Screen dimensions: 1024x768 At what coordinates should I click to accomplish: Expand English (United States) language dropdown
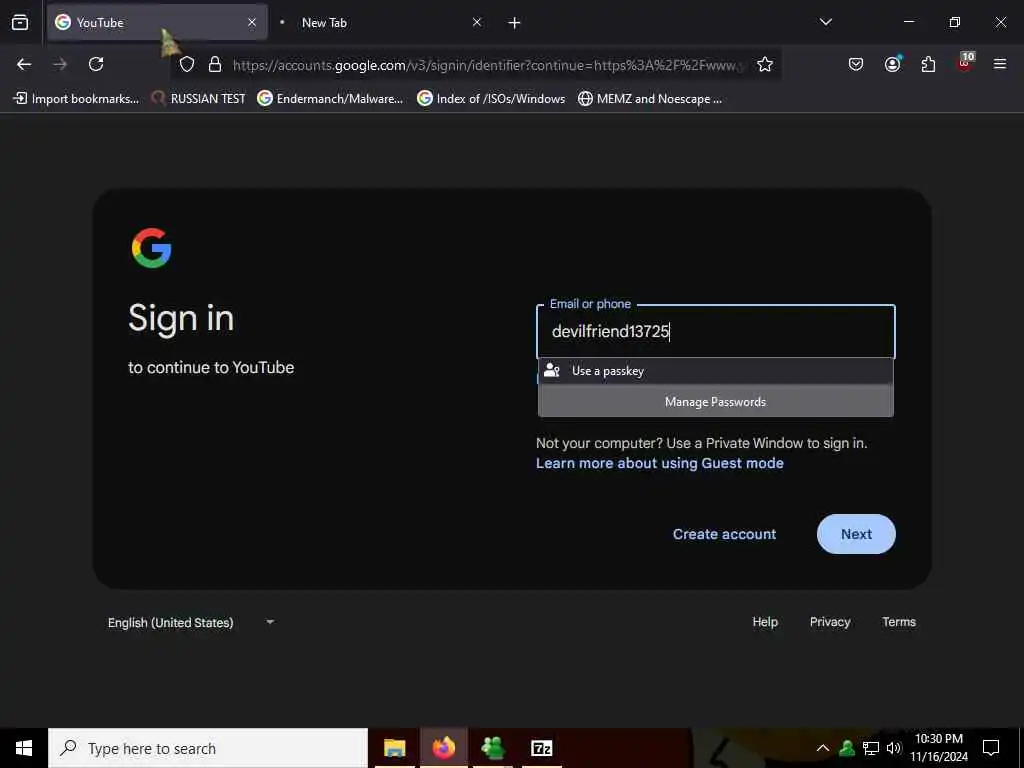point(191,622)
